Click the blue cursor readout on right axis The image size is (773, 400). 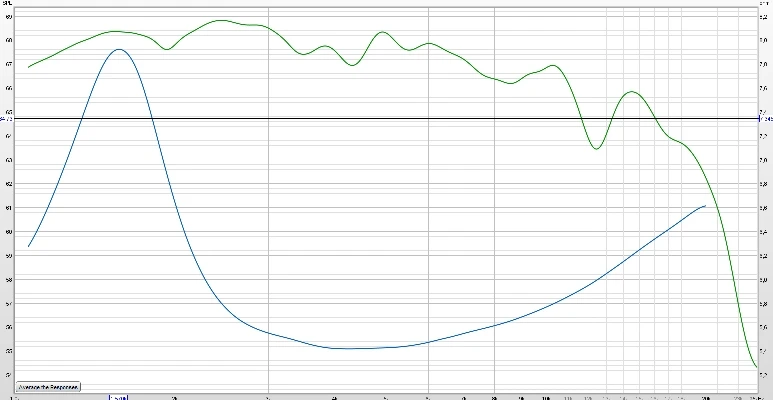(x=766, y=119)
